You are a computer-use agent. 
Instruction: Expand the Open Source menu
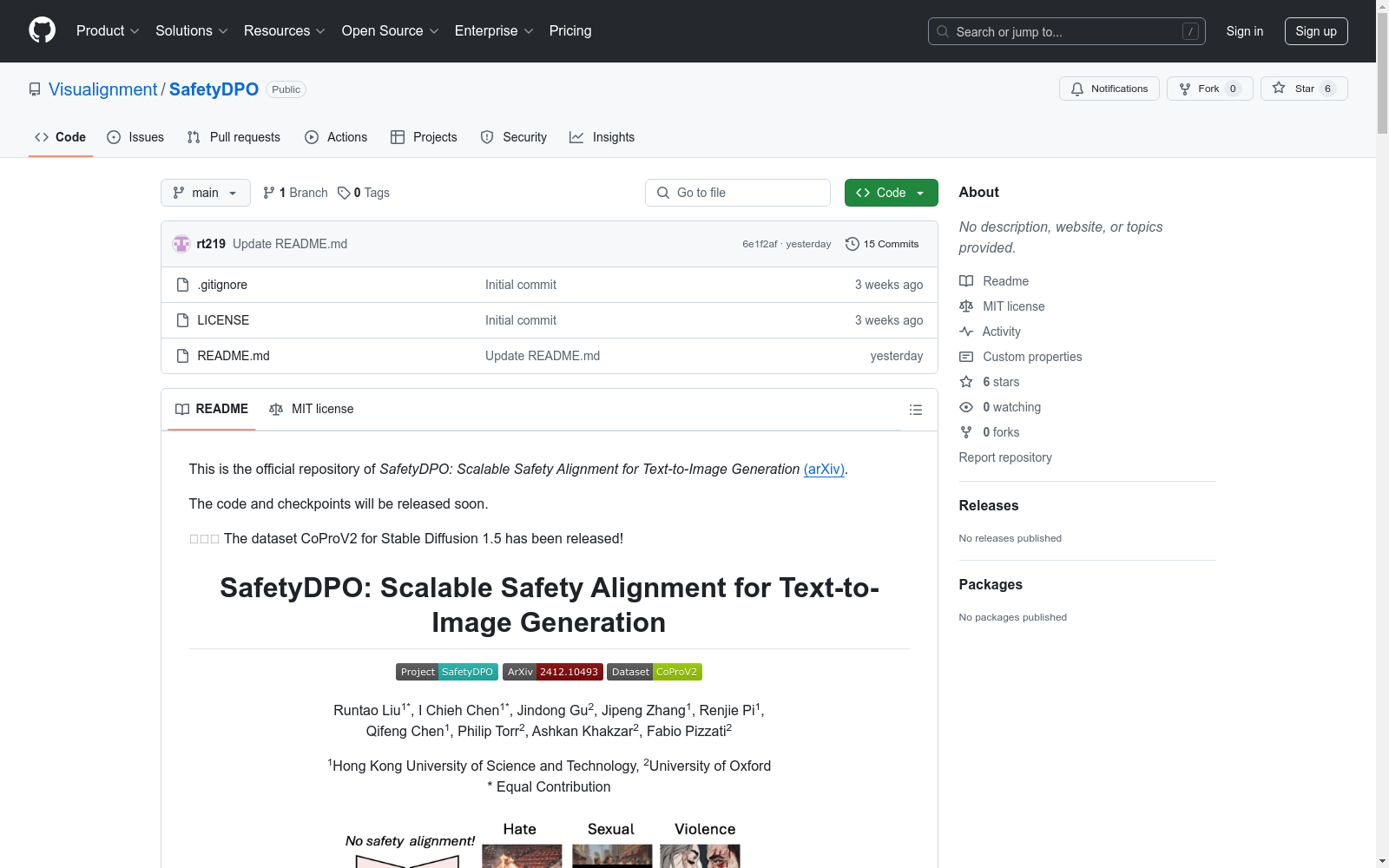391,31
